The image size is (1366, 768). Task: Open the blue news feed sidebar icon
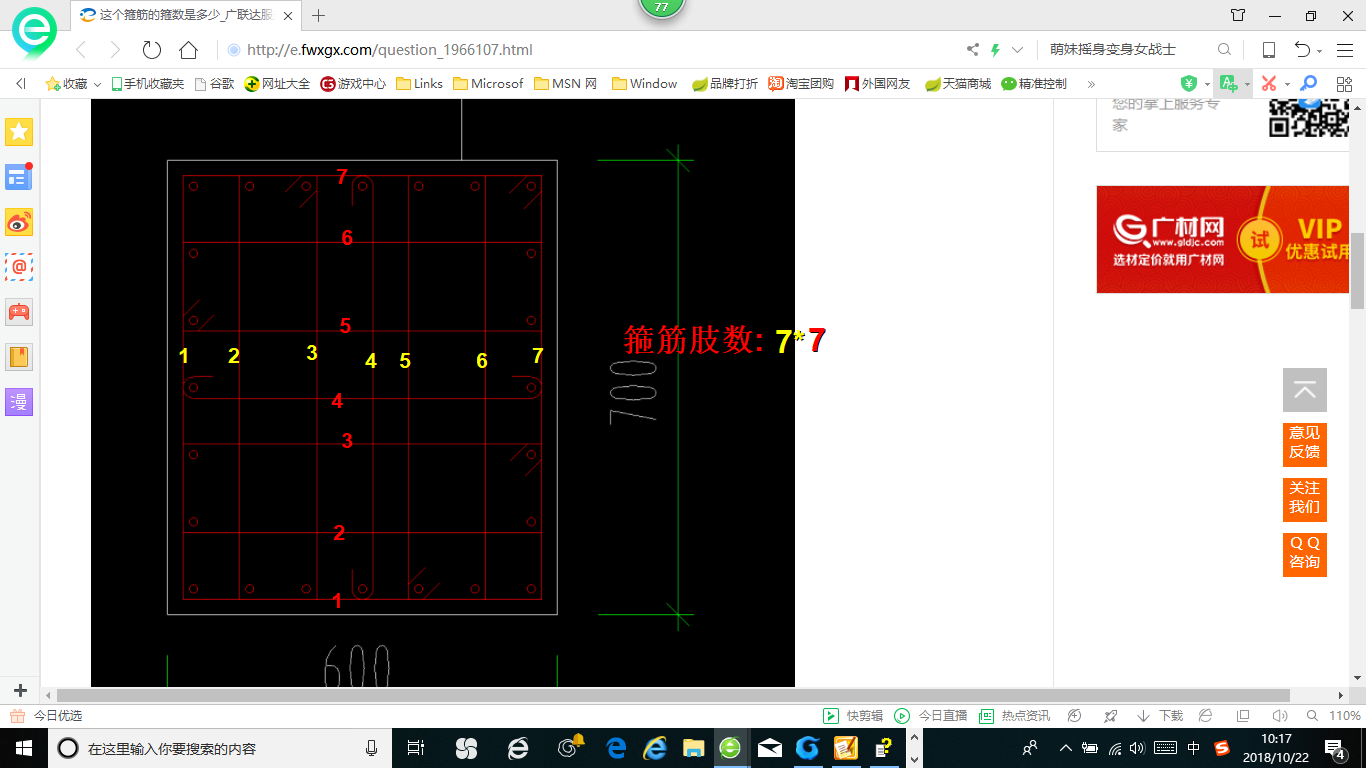(19, 177)
